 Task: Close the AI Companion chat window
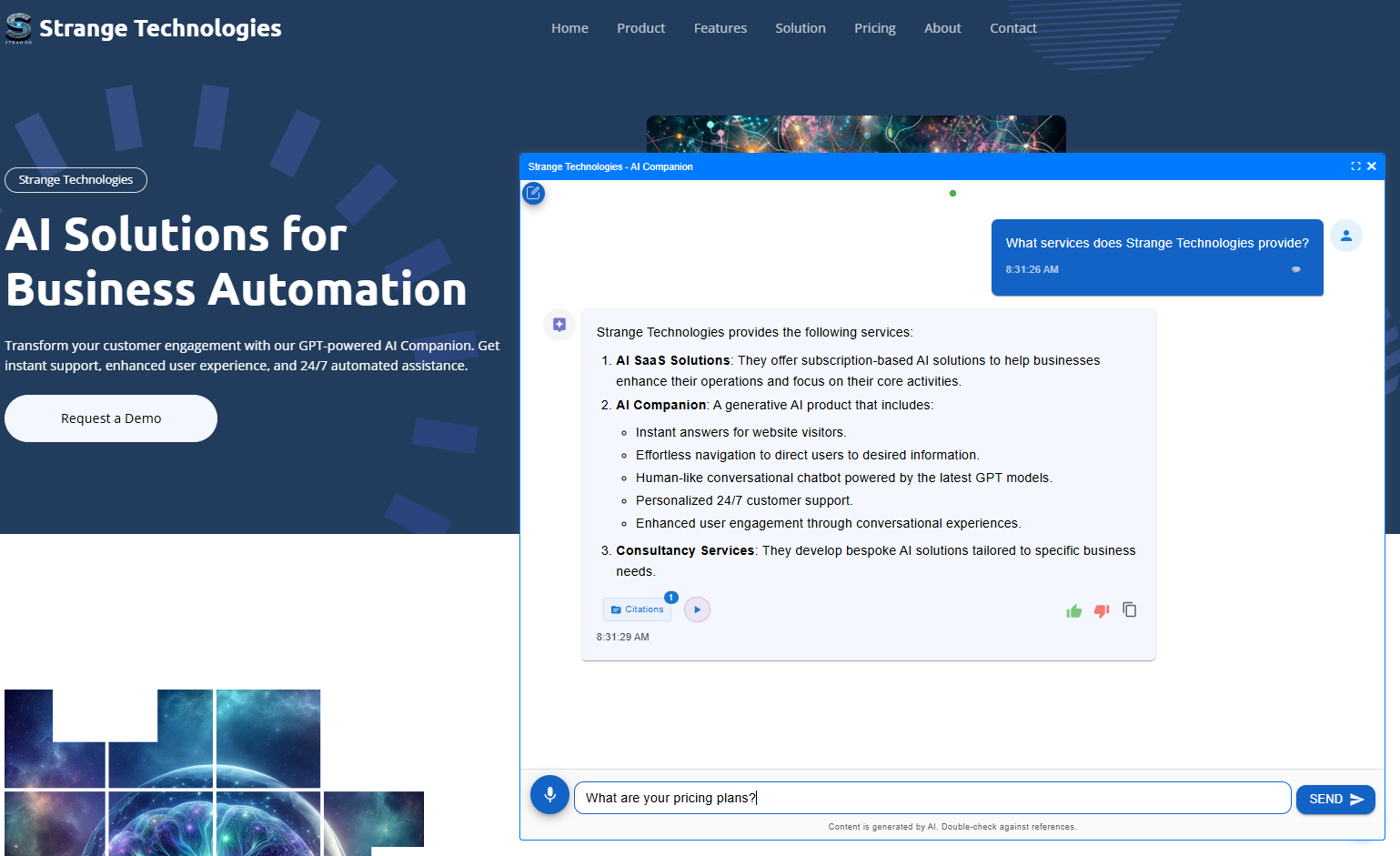[x=1372, y=166]
